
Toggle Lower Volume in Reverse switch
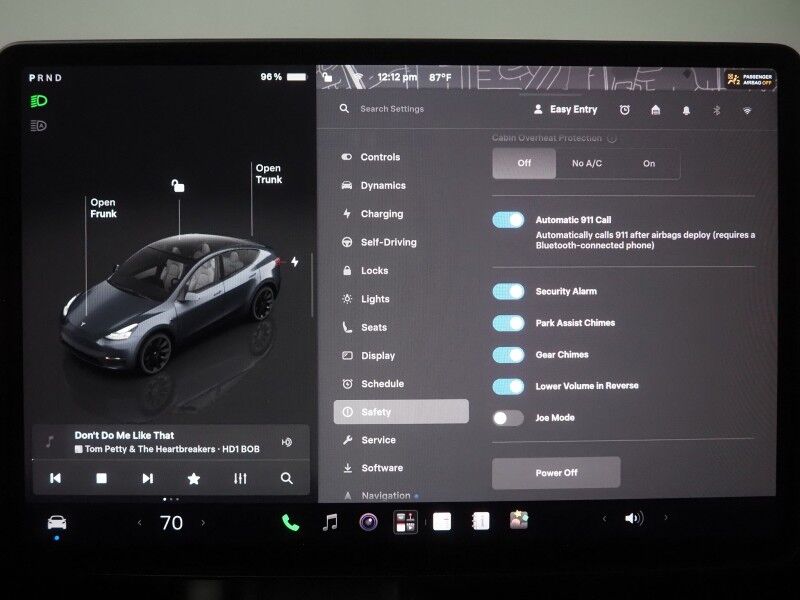pos(508,386)
